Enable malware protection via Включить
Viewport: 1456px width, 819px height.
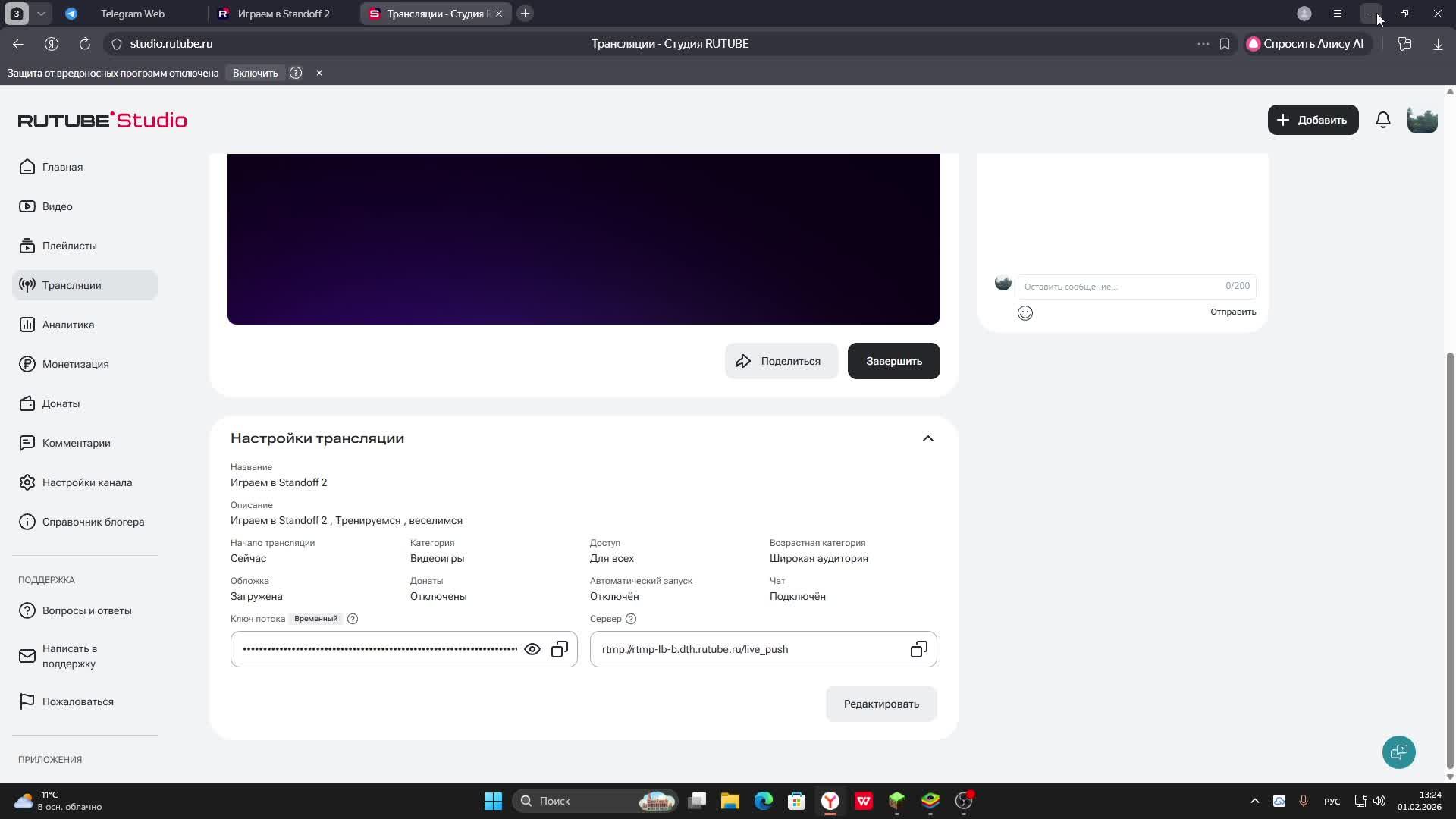coord(255,73)
